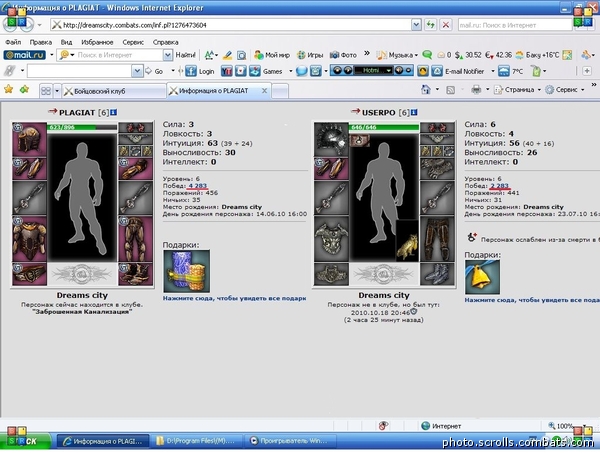Viewport: 600px width, 453px height.
Task: Click the Facebook Login toolbar button
Action: pyautogui.click(x=200, y=71)
